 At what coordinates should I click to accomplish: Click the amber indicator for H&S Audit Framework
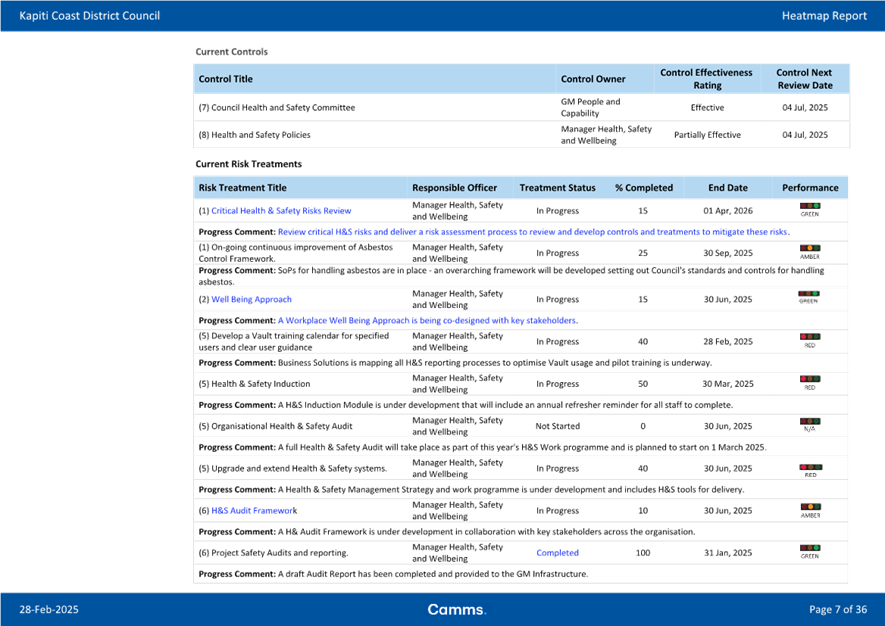[810, 507]
